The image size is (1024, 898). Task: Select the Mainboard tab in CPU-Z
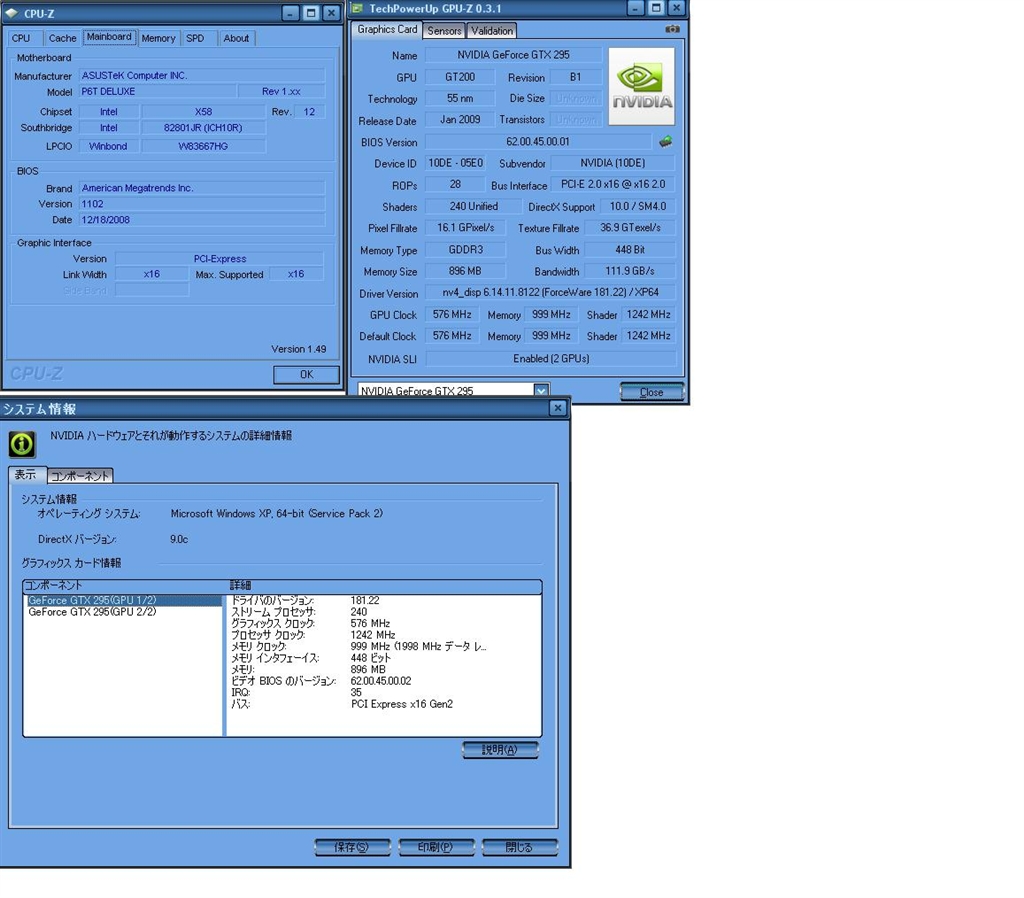coord(109,37)
